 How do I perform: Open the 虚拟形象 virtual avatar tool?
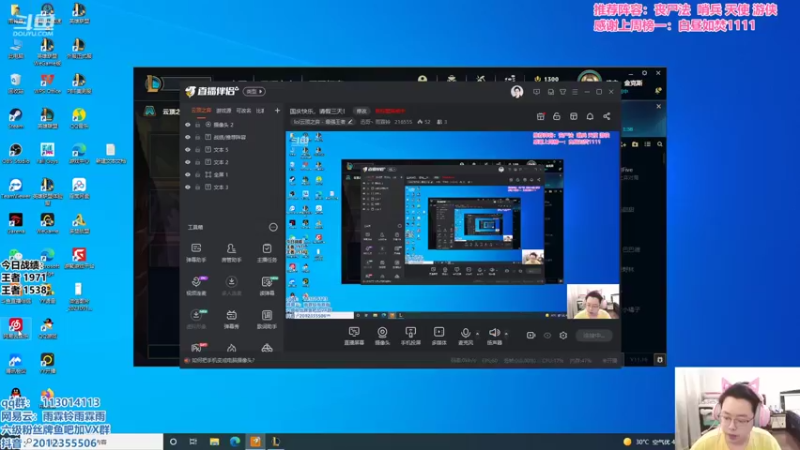point(196,319)
